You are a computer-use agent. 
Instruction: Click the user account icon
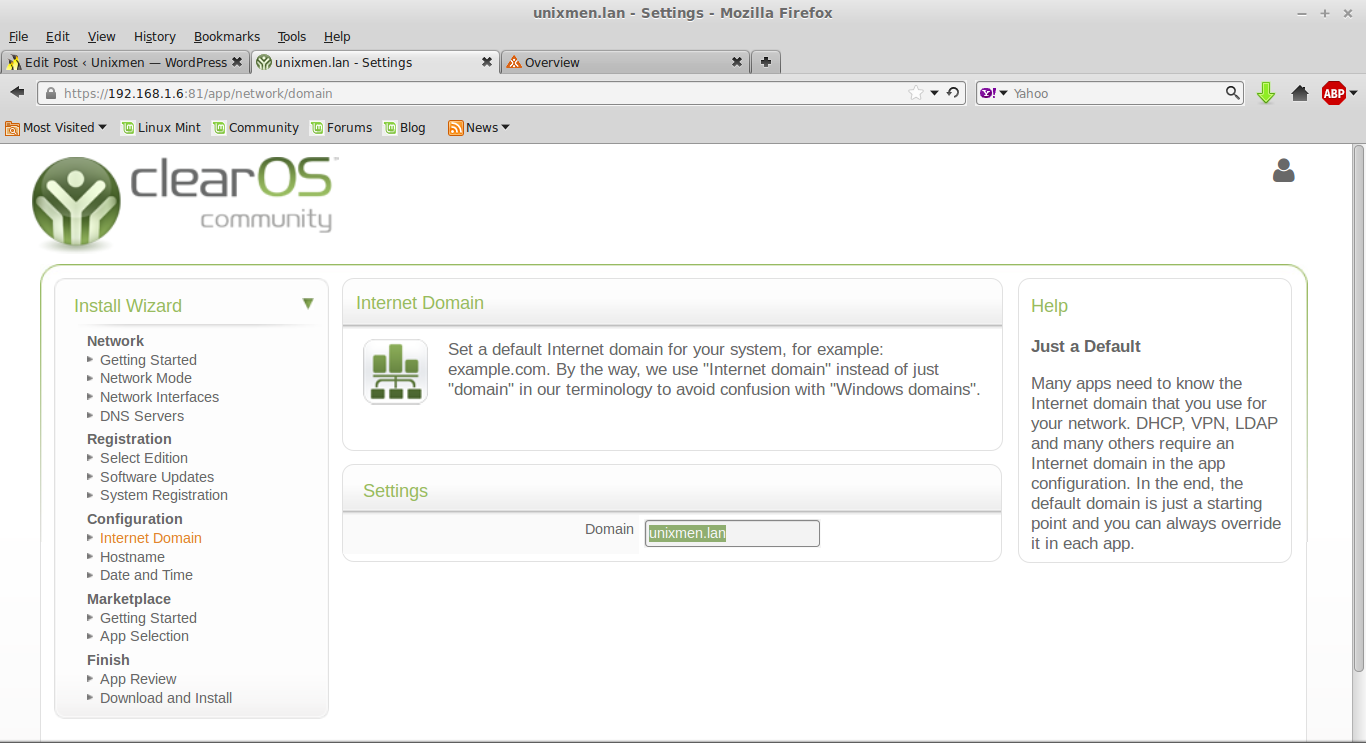pyautogui.click(x=1283, y=171)
